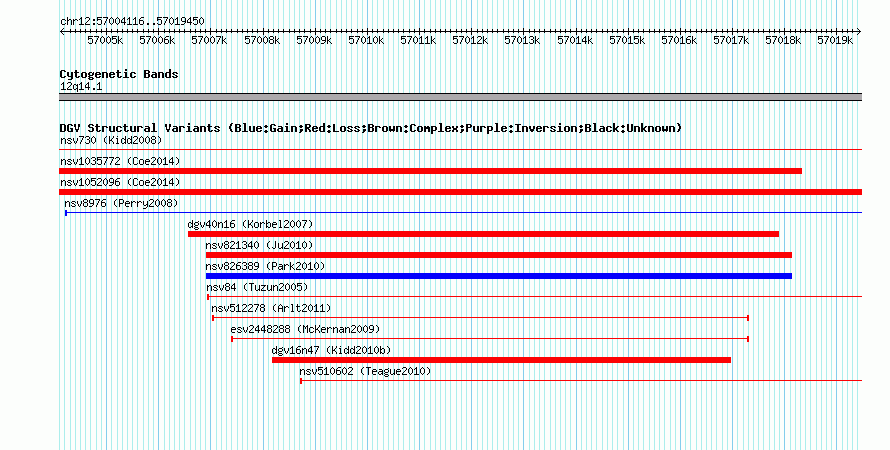This screenshot has width=890, height=450.
Task: Open nsv1035772 (Coe2014) variant label
Action: pyautogui.click(x=120, y=161)
